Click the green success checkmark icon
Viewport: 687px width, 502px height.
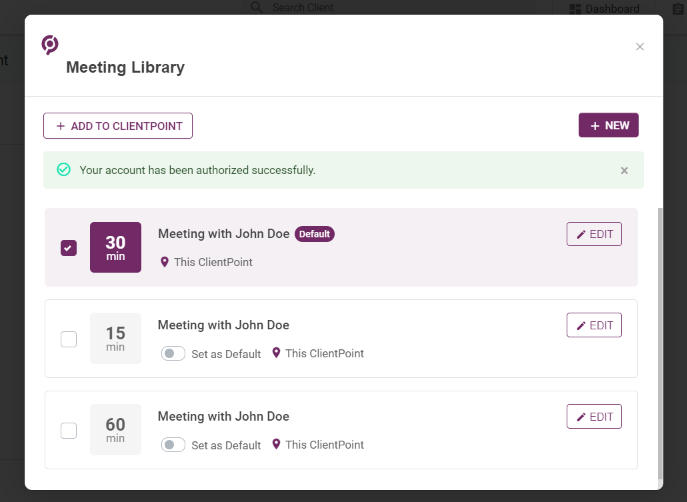coord(64,170)
